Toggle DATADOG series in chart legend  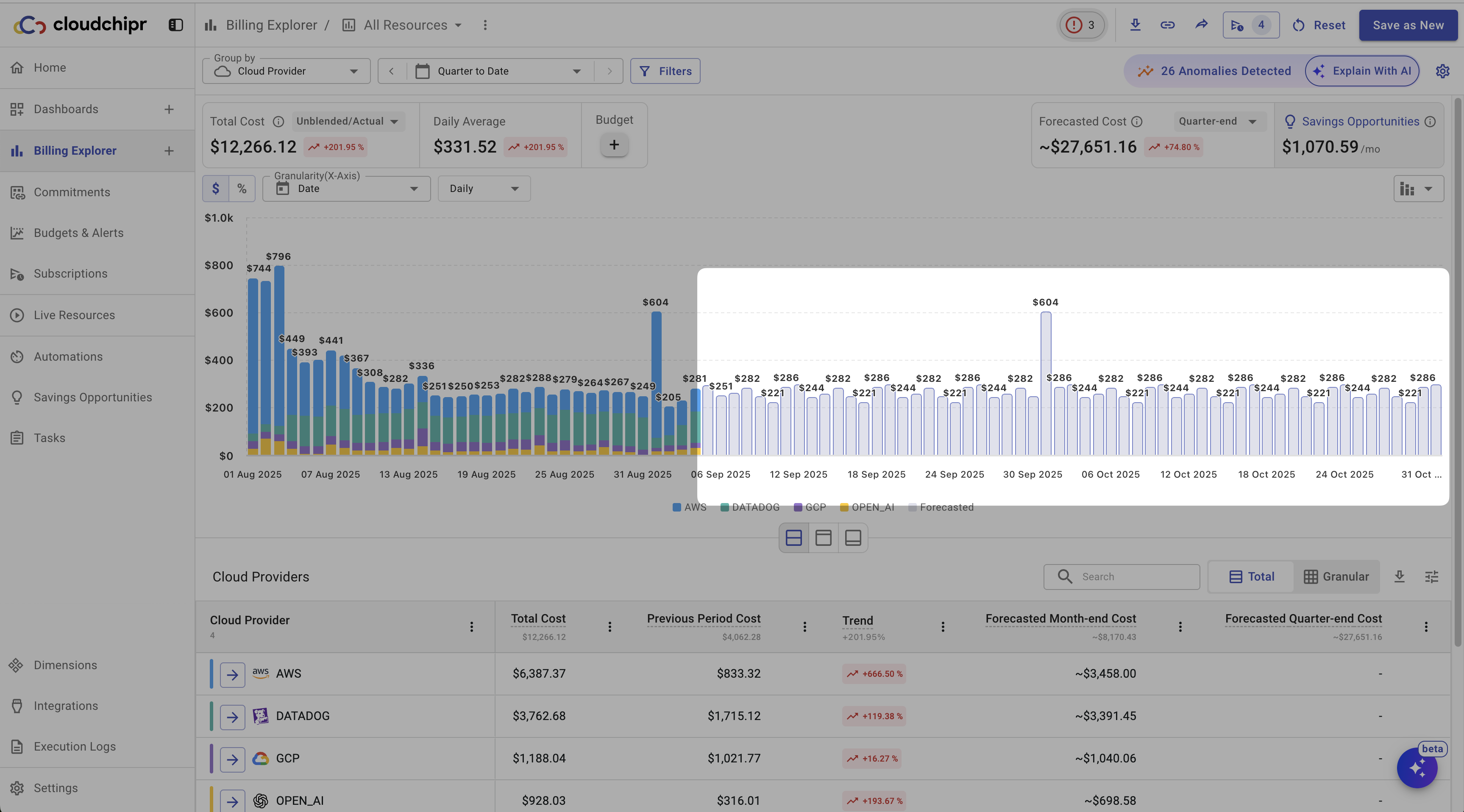[x=750, y=507]
